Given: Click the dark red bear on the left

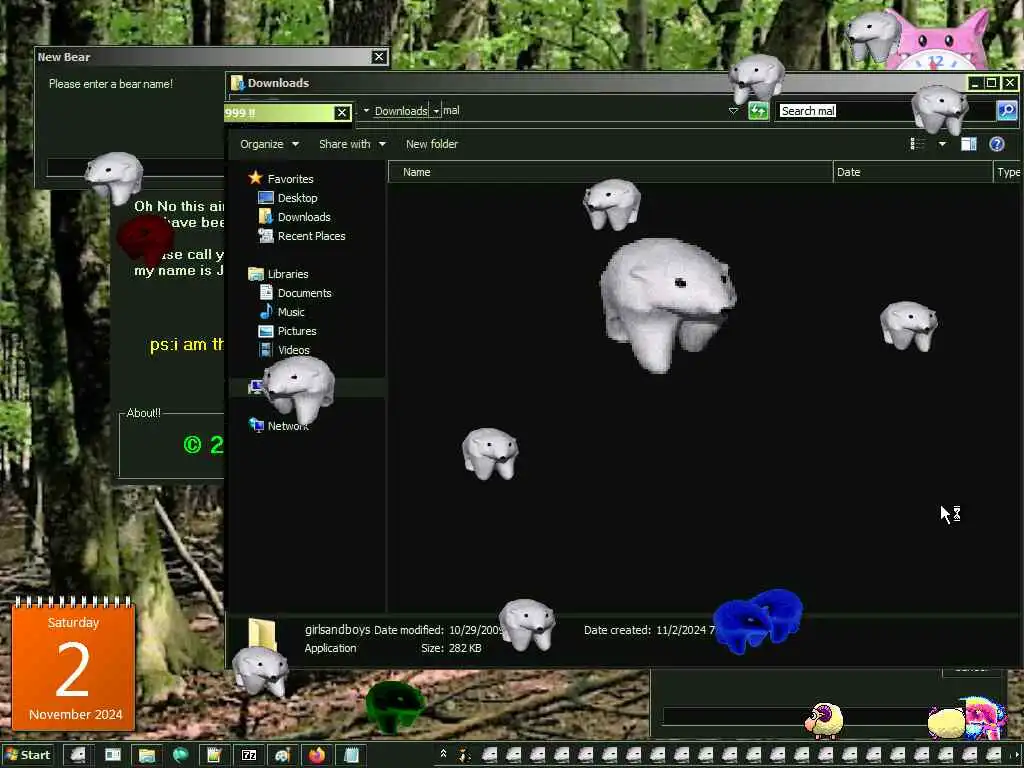Looking at the screenshot, I should point(146,238).
